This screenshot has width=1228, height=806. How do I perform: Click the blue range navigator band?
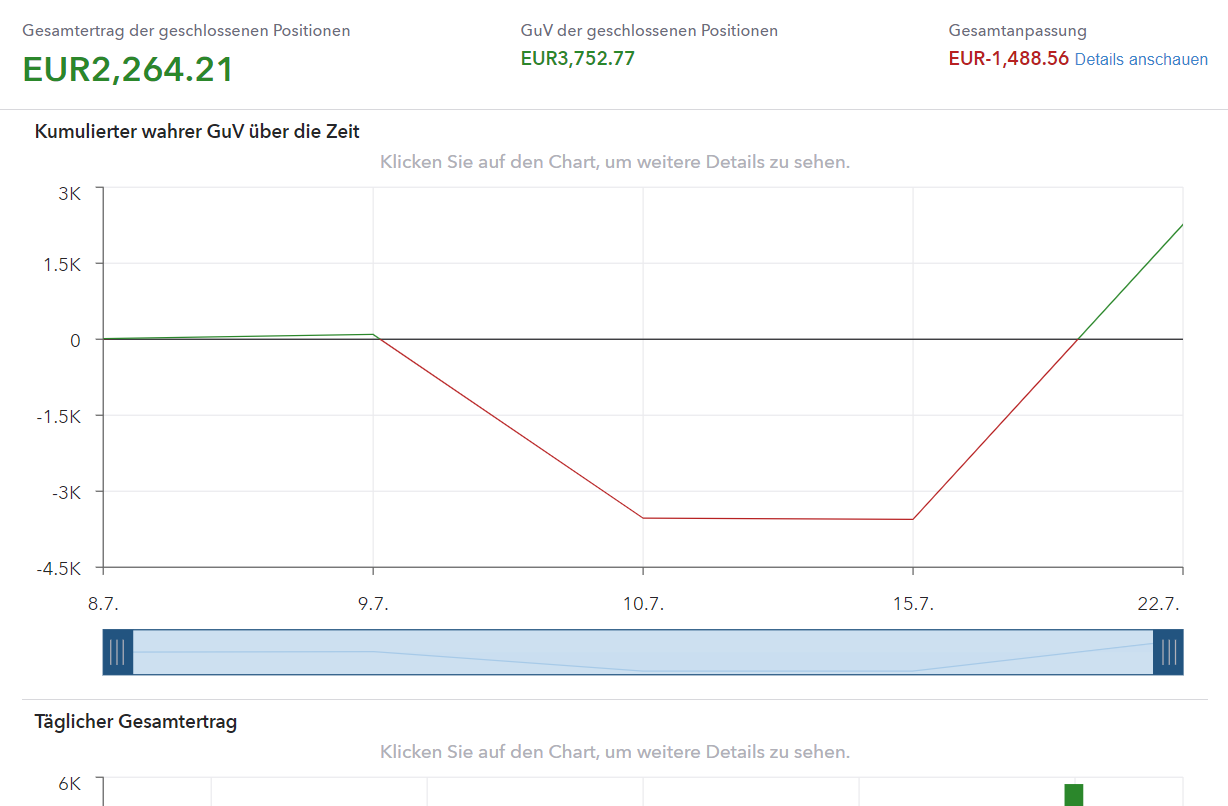643,652
